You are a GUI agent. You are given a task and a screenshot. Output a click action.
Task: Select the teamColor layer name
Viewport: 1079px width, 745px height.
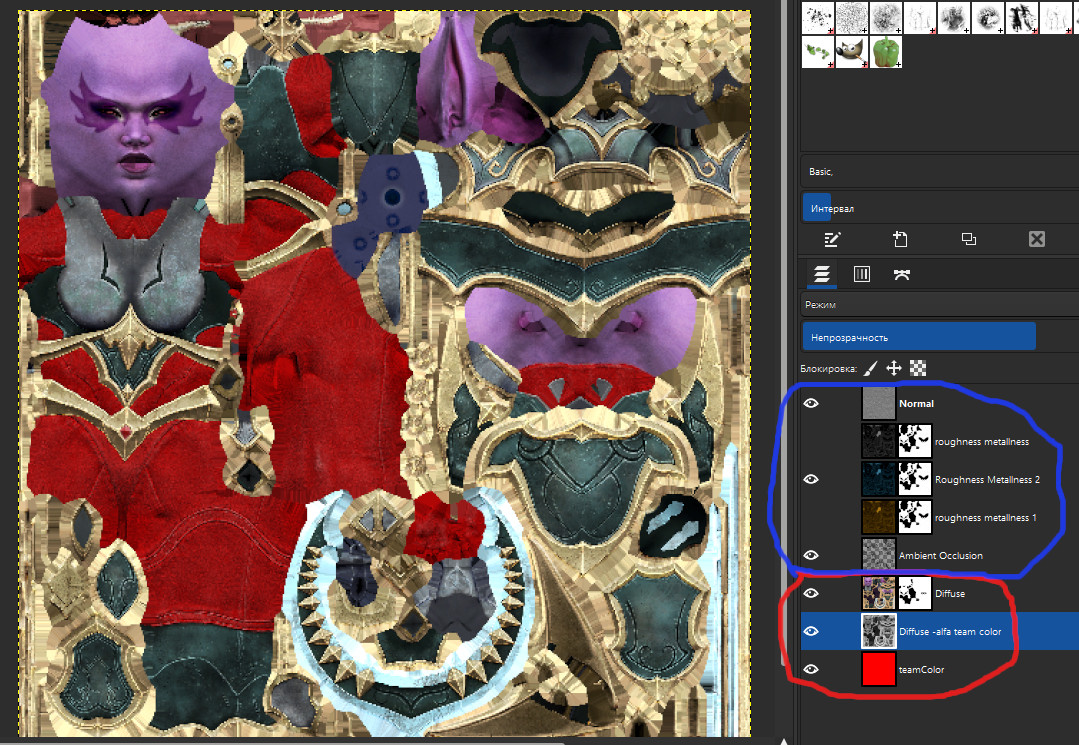tap(921, 669)
